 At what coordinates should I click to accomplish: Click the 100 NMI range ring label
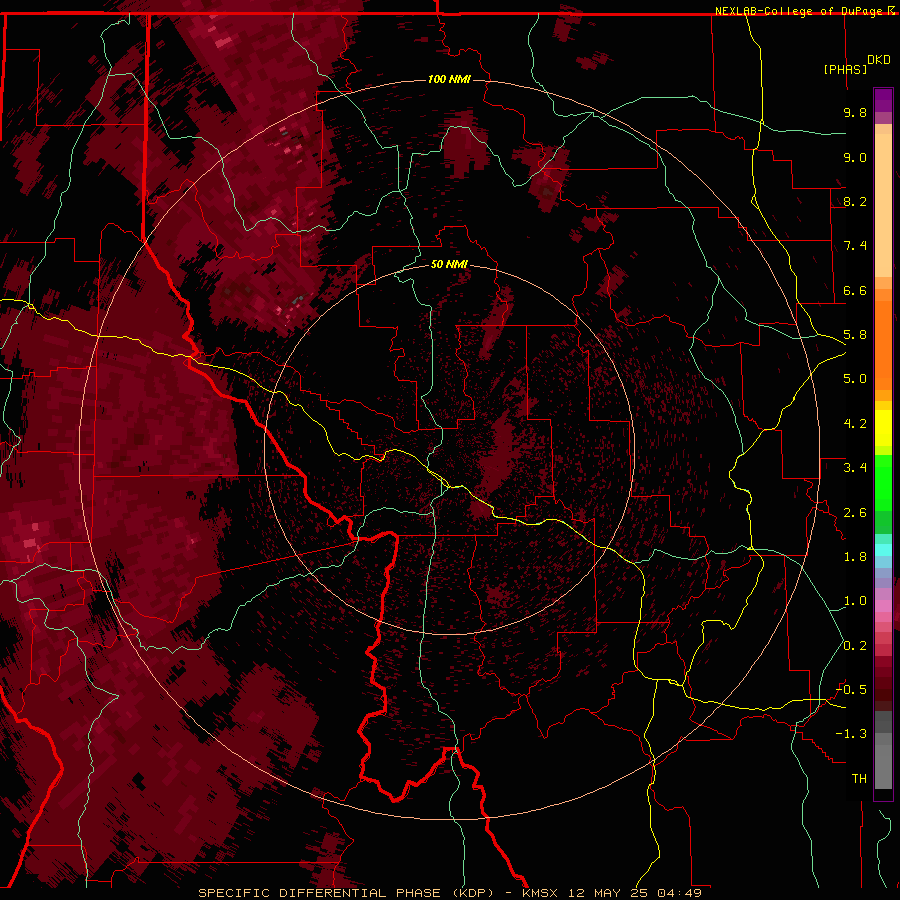pyautogui.click(x=449, y=79)
